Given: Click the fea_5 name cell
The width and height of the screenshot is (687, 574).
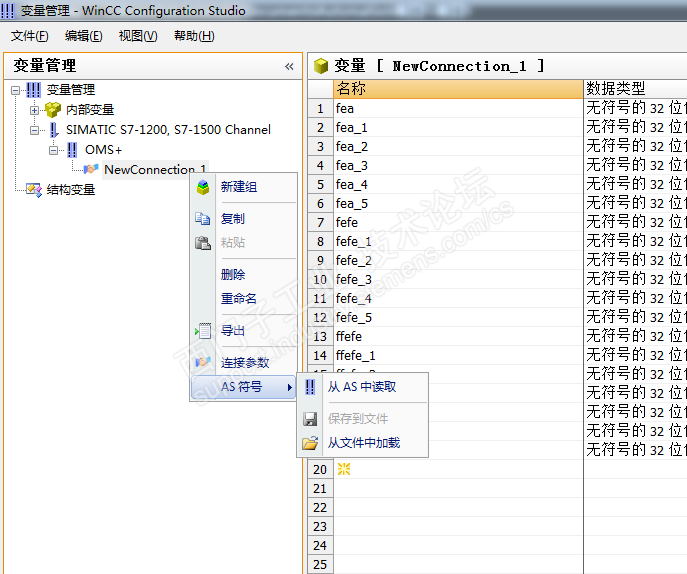Looking at the screenshot, I should (458, 204).
